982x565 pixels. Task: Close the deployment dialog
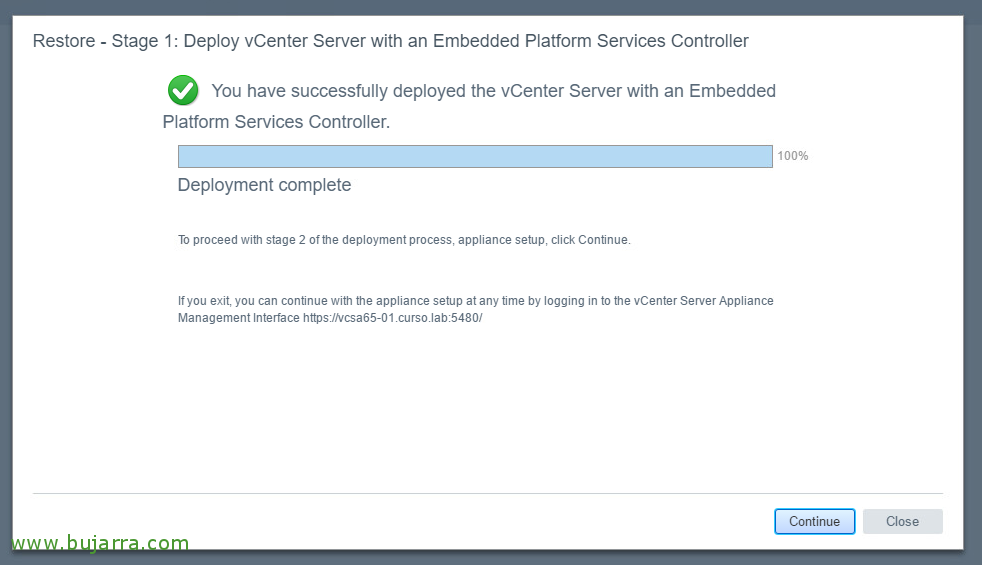pos(902,521)
